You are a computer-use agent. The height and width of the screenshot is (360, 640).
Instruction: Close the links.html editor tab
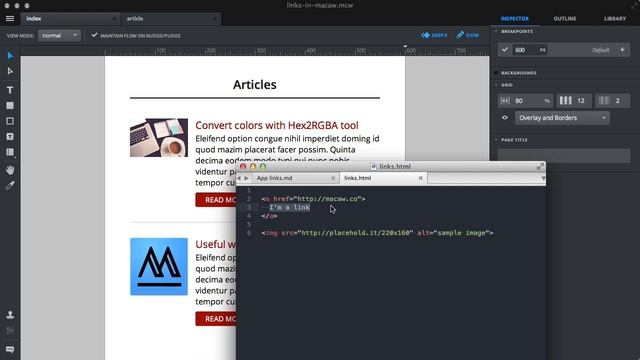click(x=420, y=178)
